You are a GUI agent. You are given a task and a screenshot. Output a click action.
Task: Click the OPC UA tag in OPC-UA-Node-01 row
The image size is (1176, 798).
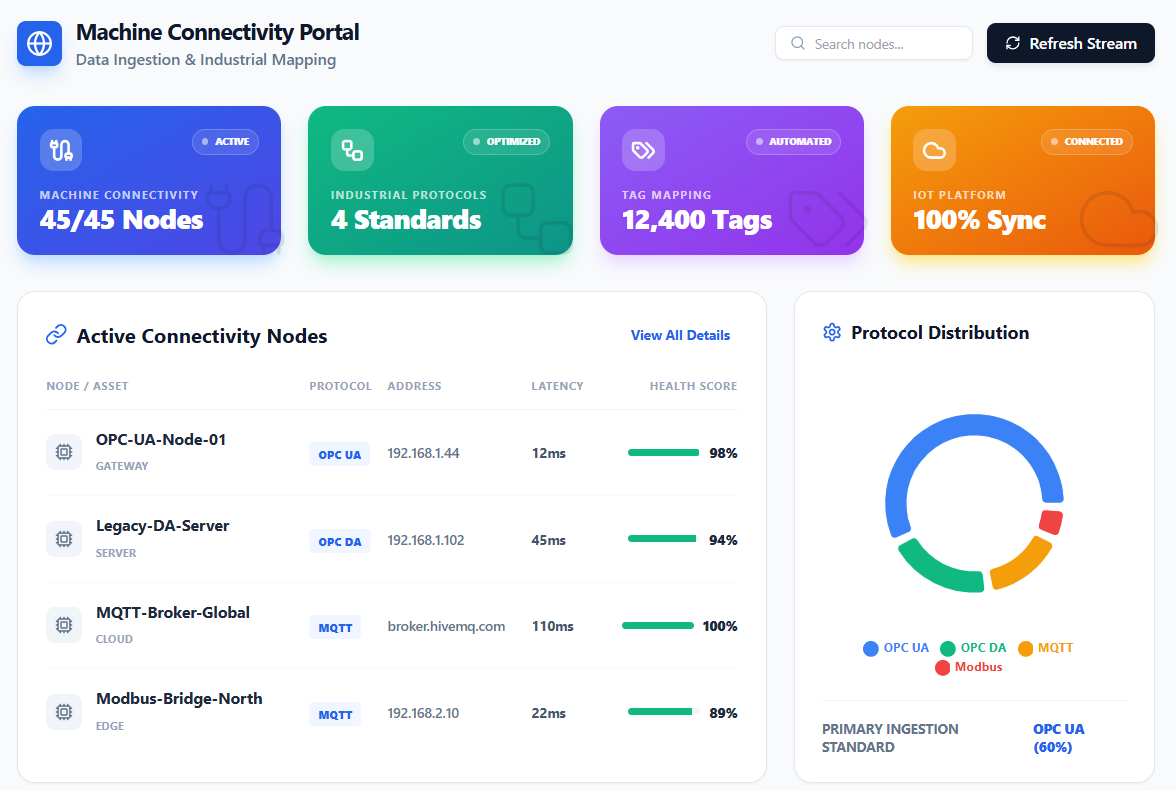click(x=340, y=454)
